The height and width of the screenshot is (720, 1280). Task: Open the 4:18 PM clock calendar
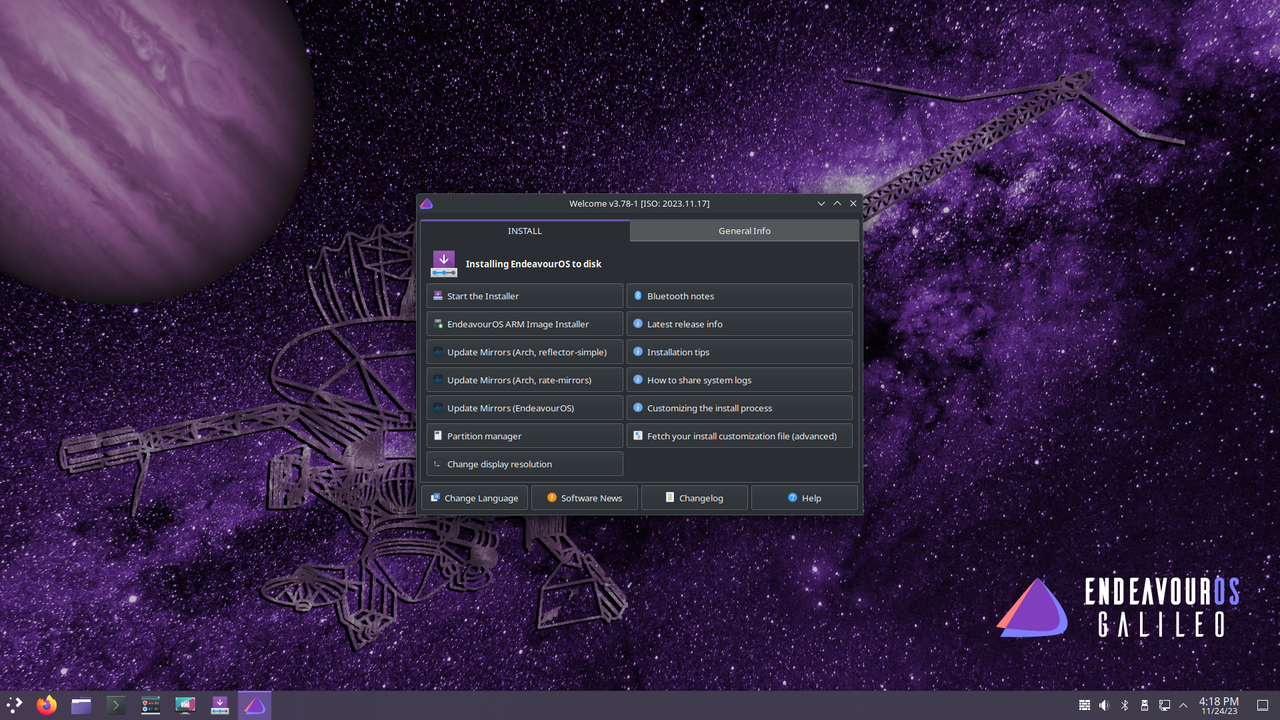coord(1218,705)
